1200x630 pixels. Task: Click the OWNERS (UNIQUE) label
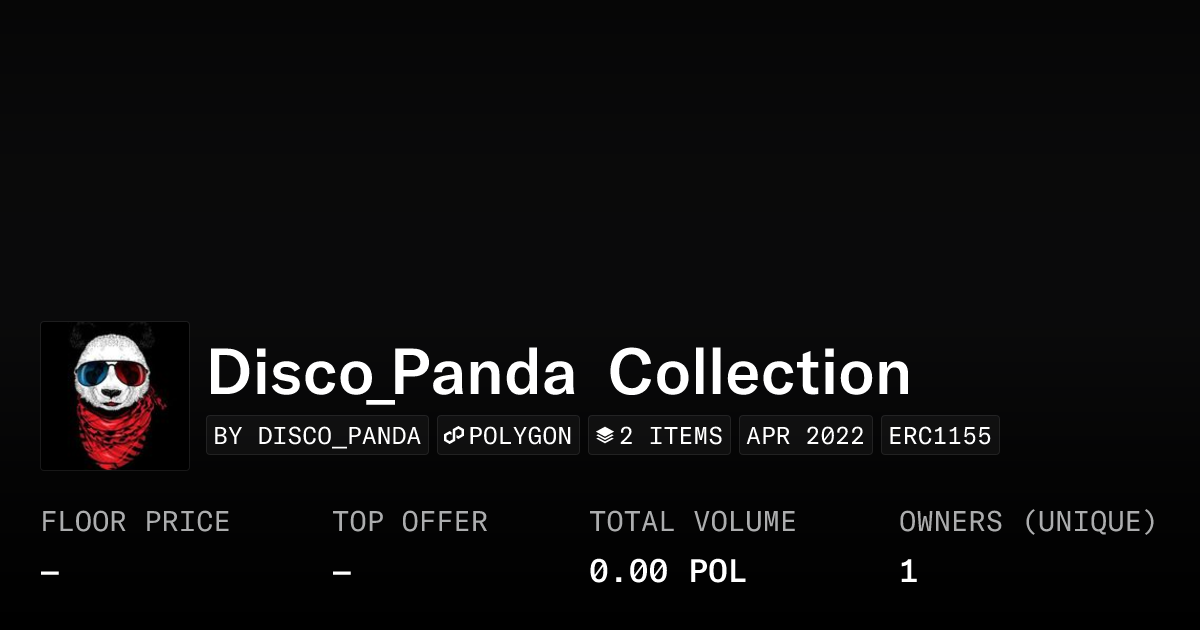1027,522
